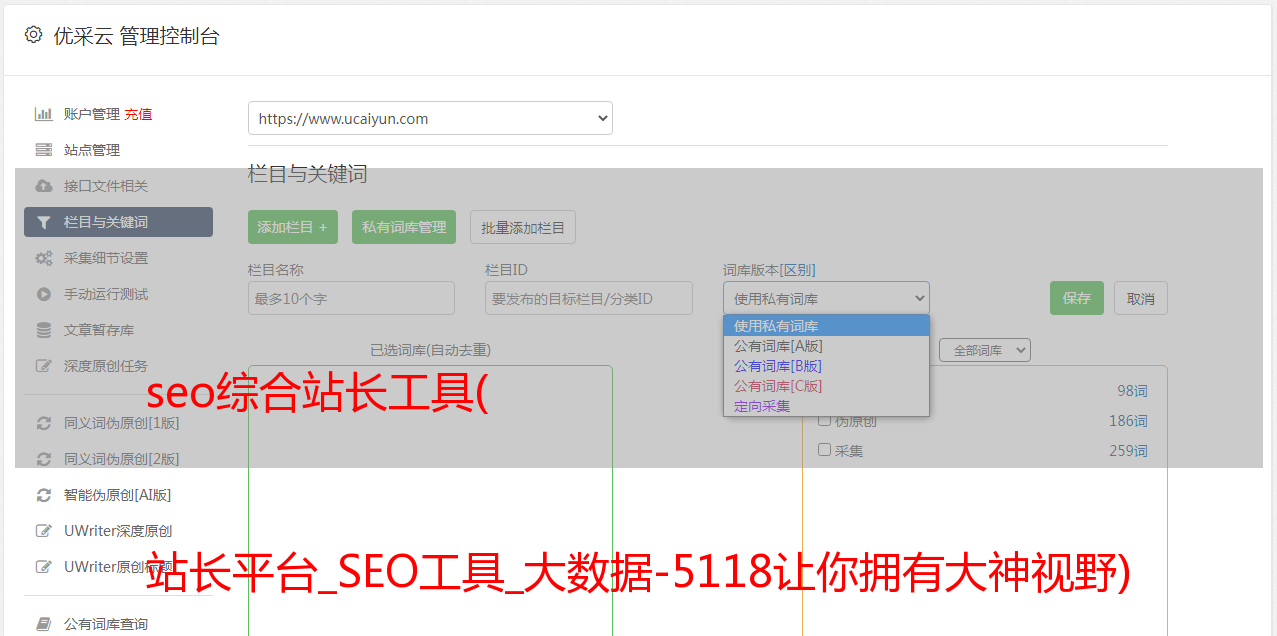Open the 栏目与关键词 sidebar item

coord(118,222)
